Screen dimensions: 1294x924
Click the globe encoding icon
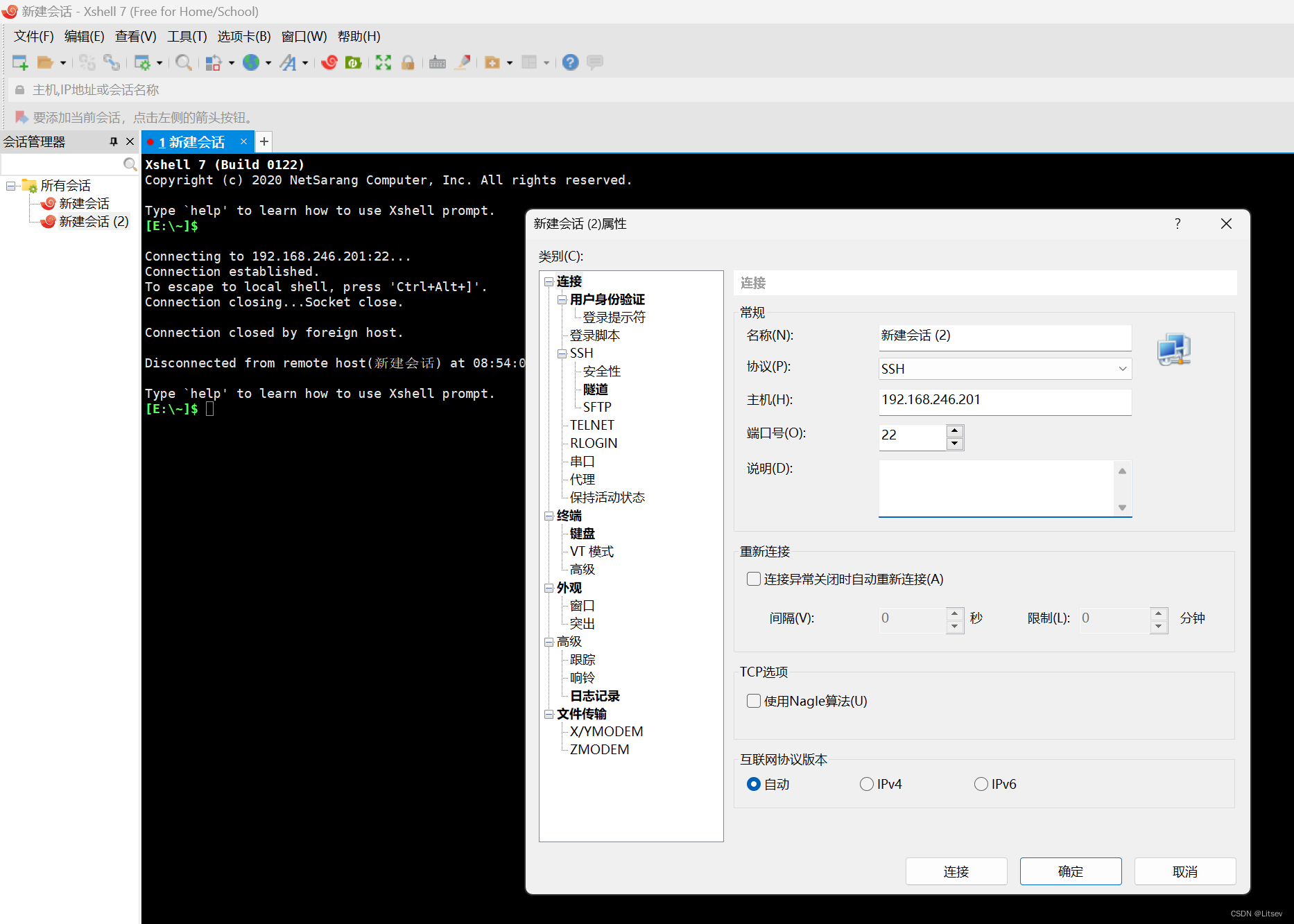coord(251,62)
